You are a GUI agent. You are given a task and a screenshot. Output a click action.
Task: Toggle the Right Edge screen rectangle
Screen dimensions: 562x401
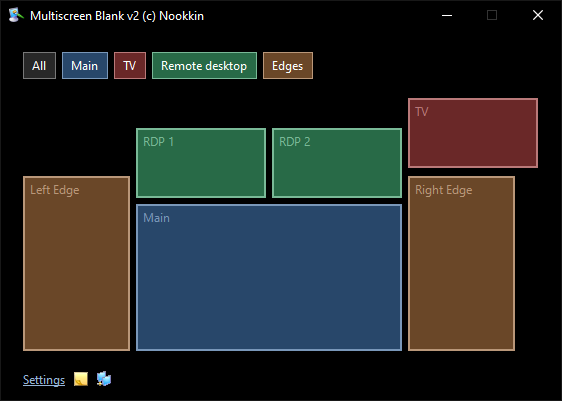[461, 263]
